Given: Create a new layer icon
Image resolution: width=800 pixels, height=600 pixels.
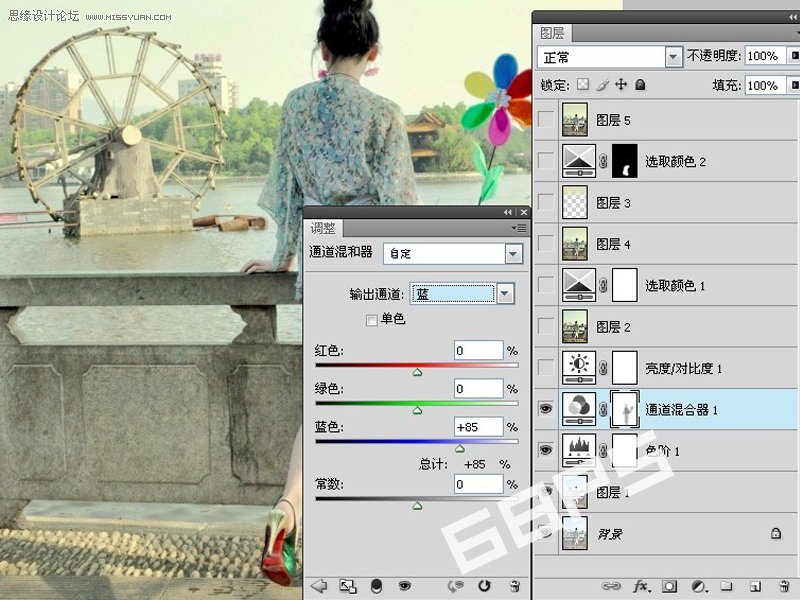Looking at the screenshot, I should point(755,586).
